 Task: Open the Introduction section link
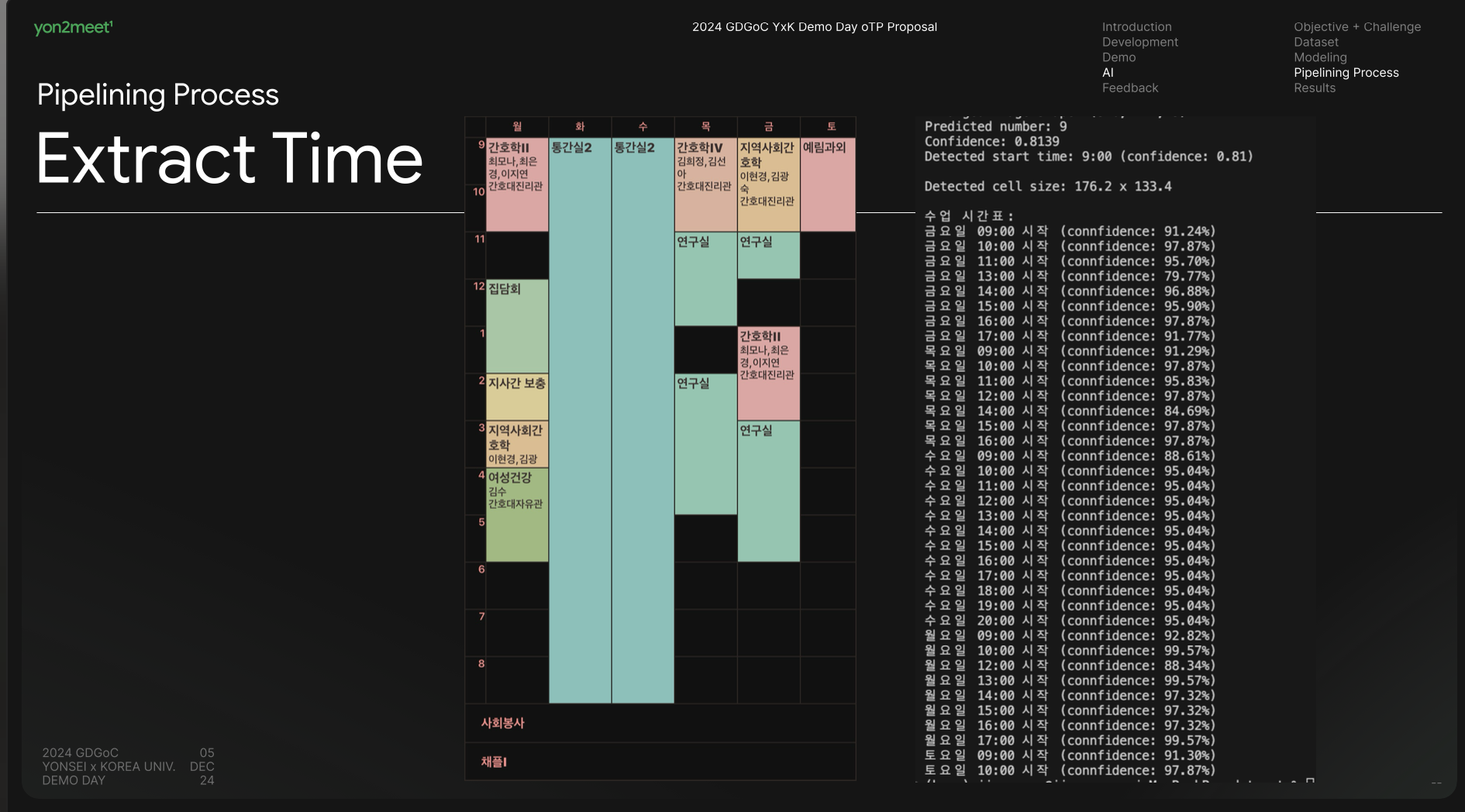[x=1136, y=27]
